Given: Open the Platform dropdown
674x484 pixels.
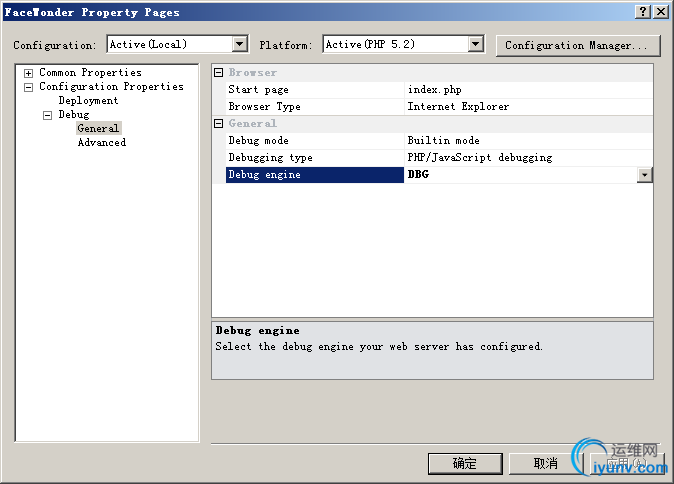Looking at the screenshot, I should pyautogui.click(x=475, y=44).
